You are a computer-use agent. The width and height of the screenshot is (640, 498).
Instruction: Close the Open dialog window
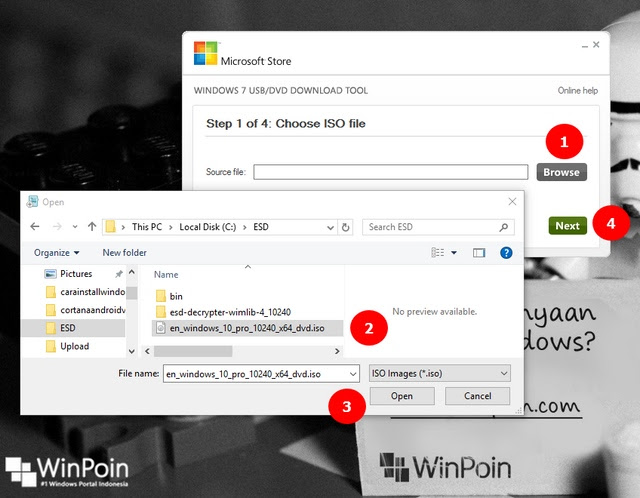[512, 202]
